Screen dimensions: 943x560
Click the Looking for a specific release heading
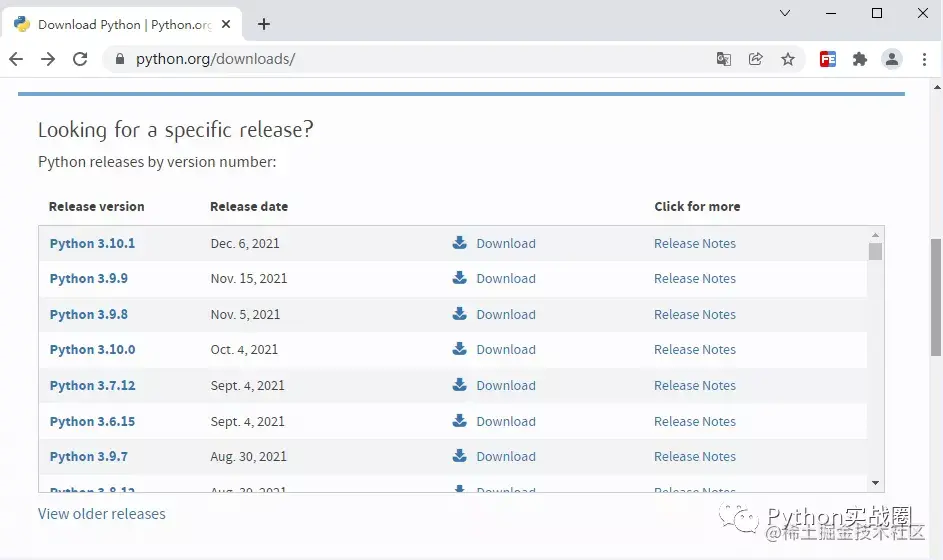tap(176, 130)
